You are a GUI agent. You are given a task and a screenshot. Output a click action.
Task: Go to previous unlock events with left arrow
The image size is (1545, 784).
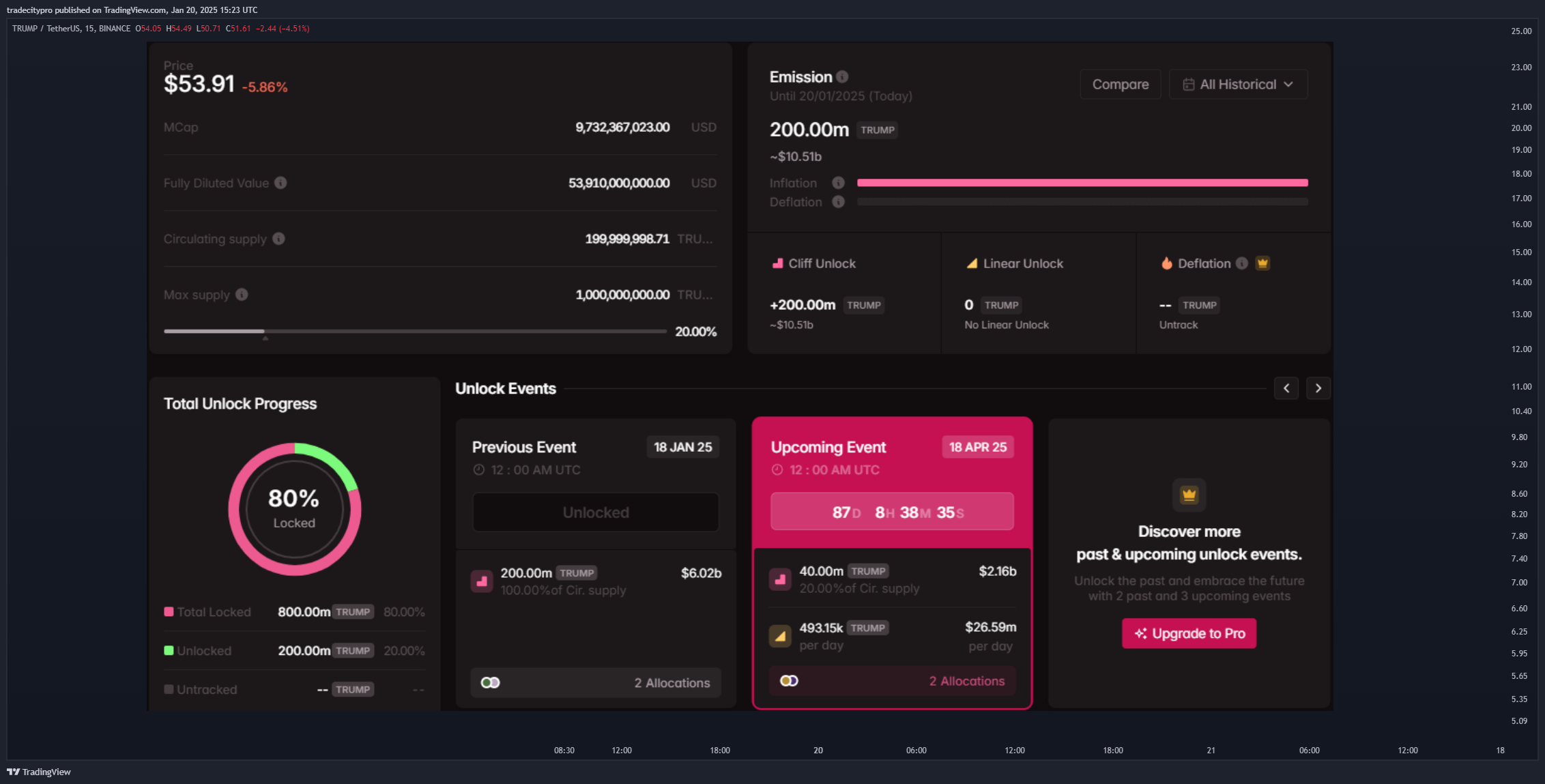pos(1286,388)
